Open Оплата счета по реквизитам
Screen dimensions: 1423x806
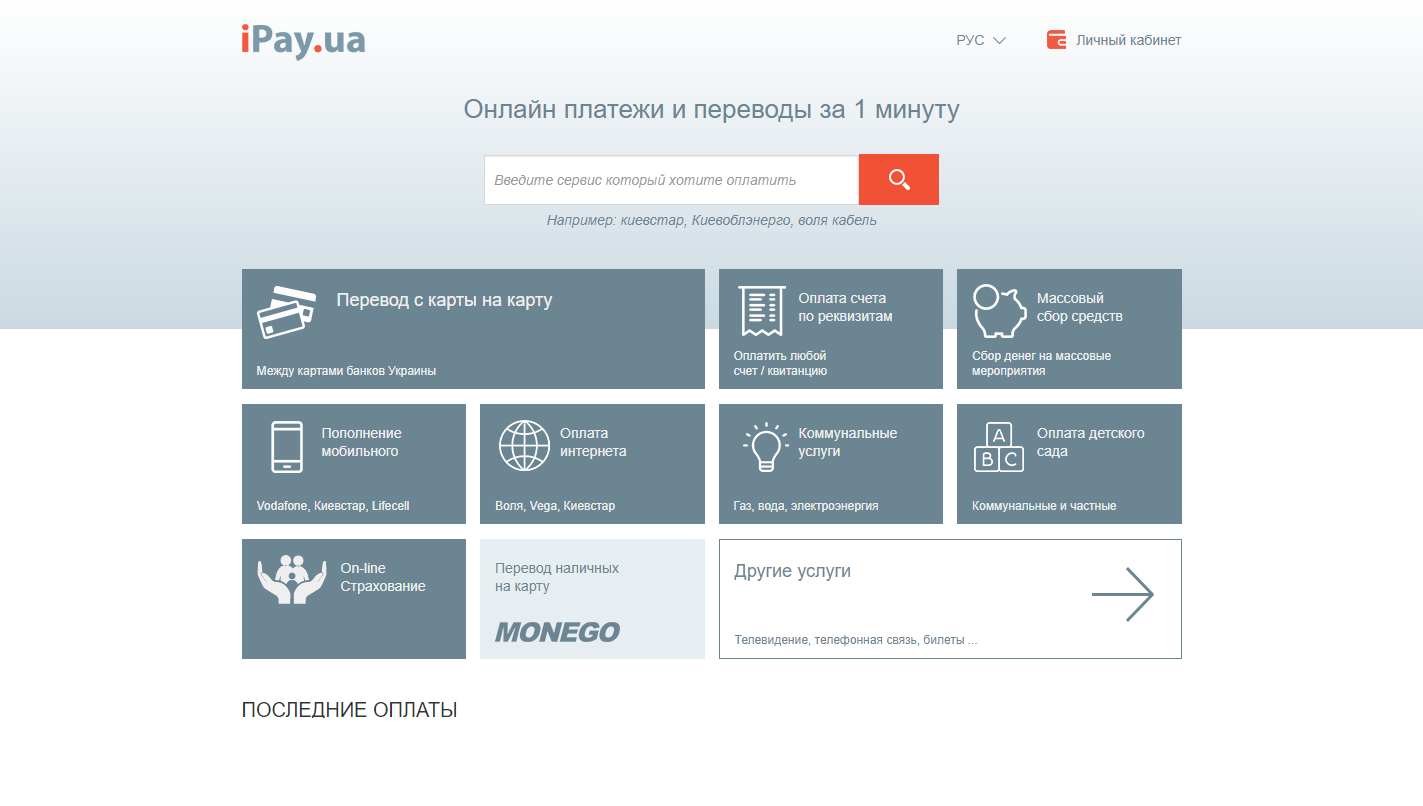[x=845, y=307]
